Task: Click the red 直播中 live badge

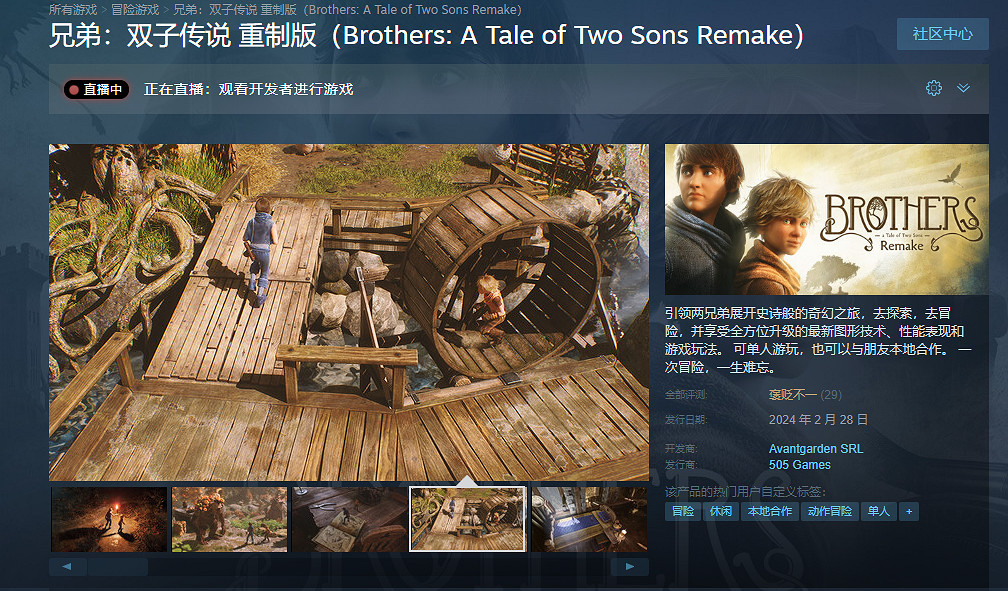Action: point(96,89)
